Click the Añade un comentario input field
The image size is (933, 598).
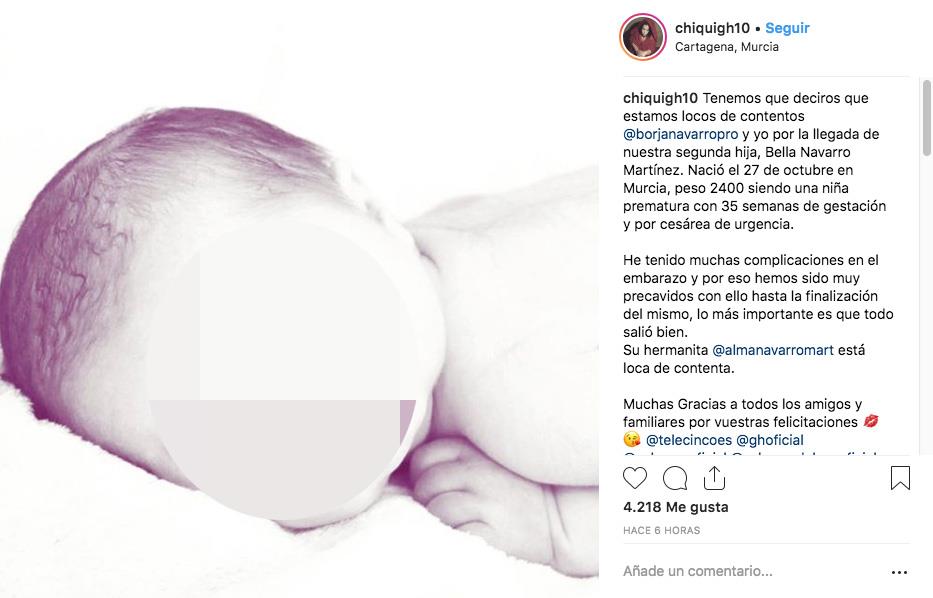pyautogui.click(x=753, y=571)
